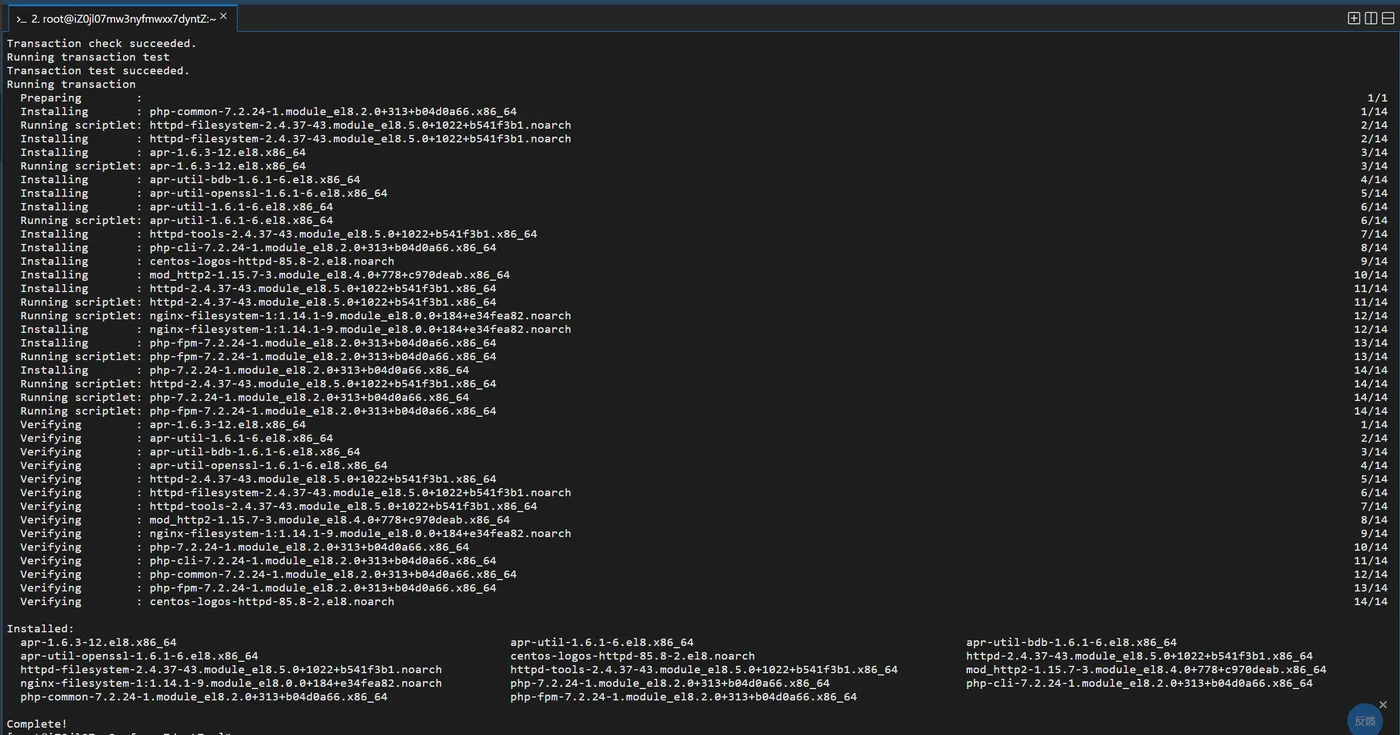
Task: Click php-cli-7.2.24-1 in Installed list
Action: [1139, 683]
